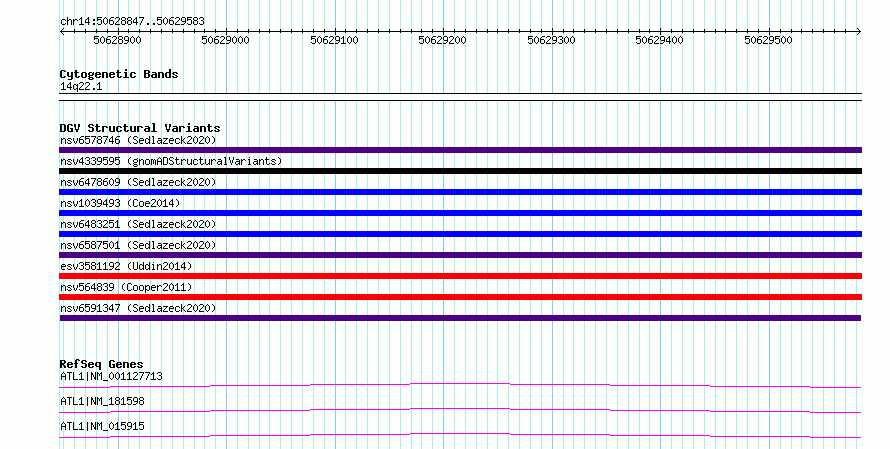Click the blue bar for nsv6483251
890x449 pixels.
click(x=460, y=234)
